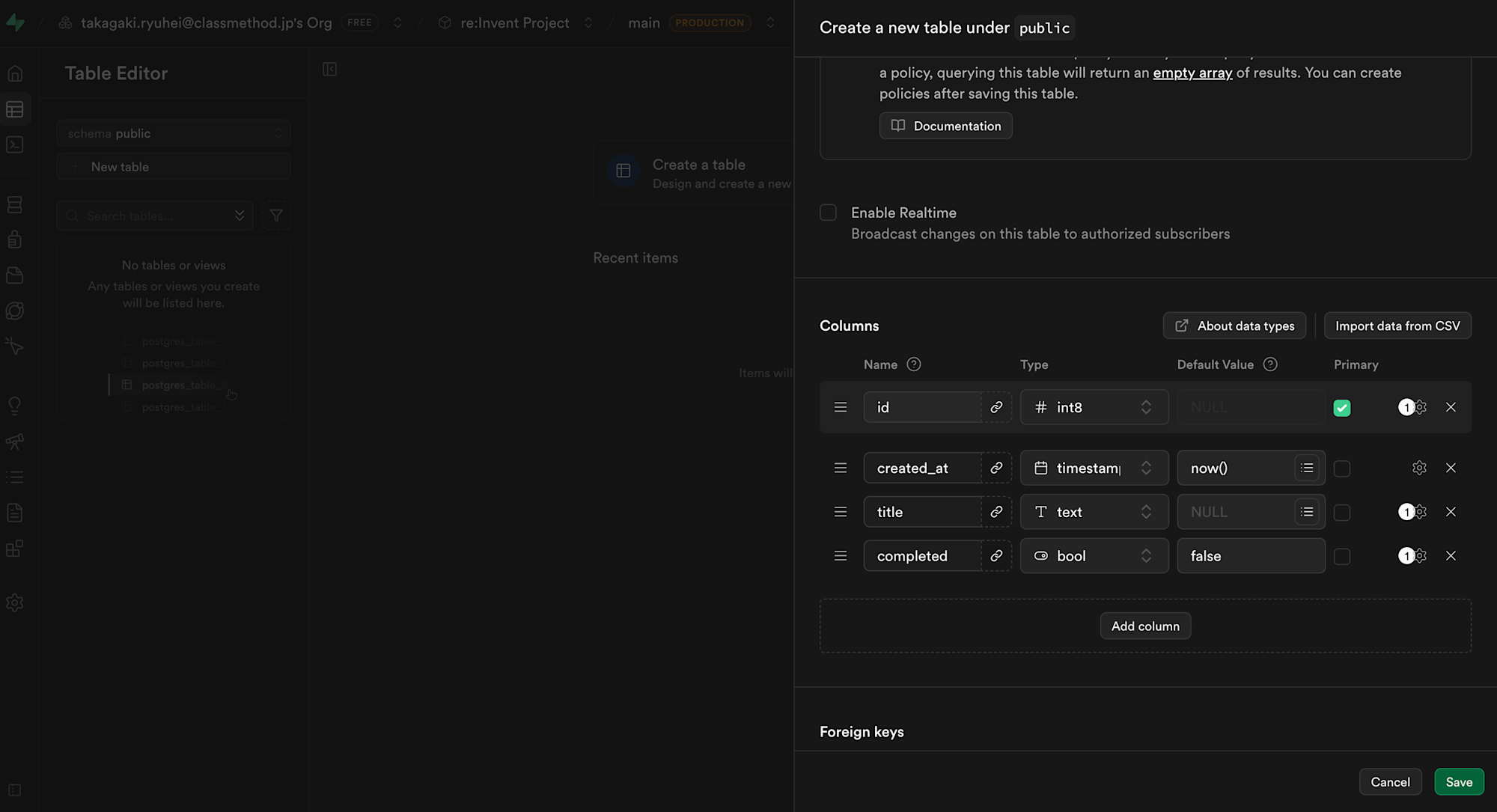Screen dimensions: 1497x812
Task: Open the settings gear for created_at column
Action: point(1419,468)
